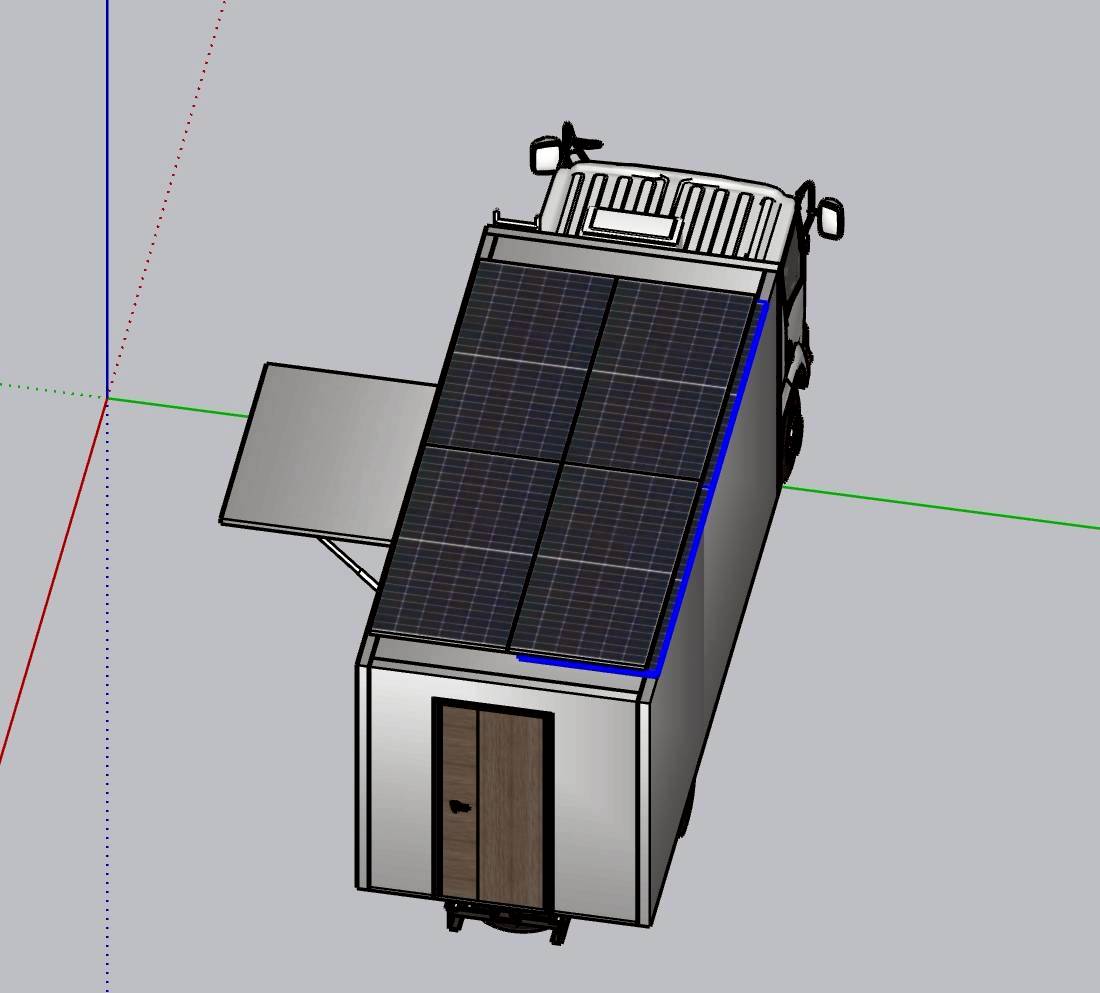The height and width of the screenshot is (993, 1100).
Task: Select the truck's right side mirror
Action: [x=830, y=217]
